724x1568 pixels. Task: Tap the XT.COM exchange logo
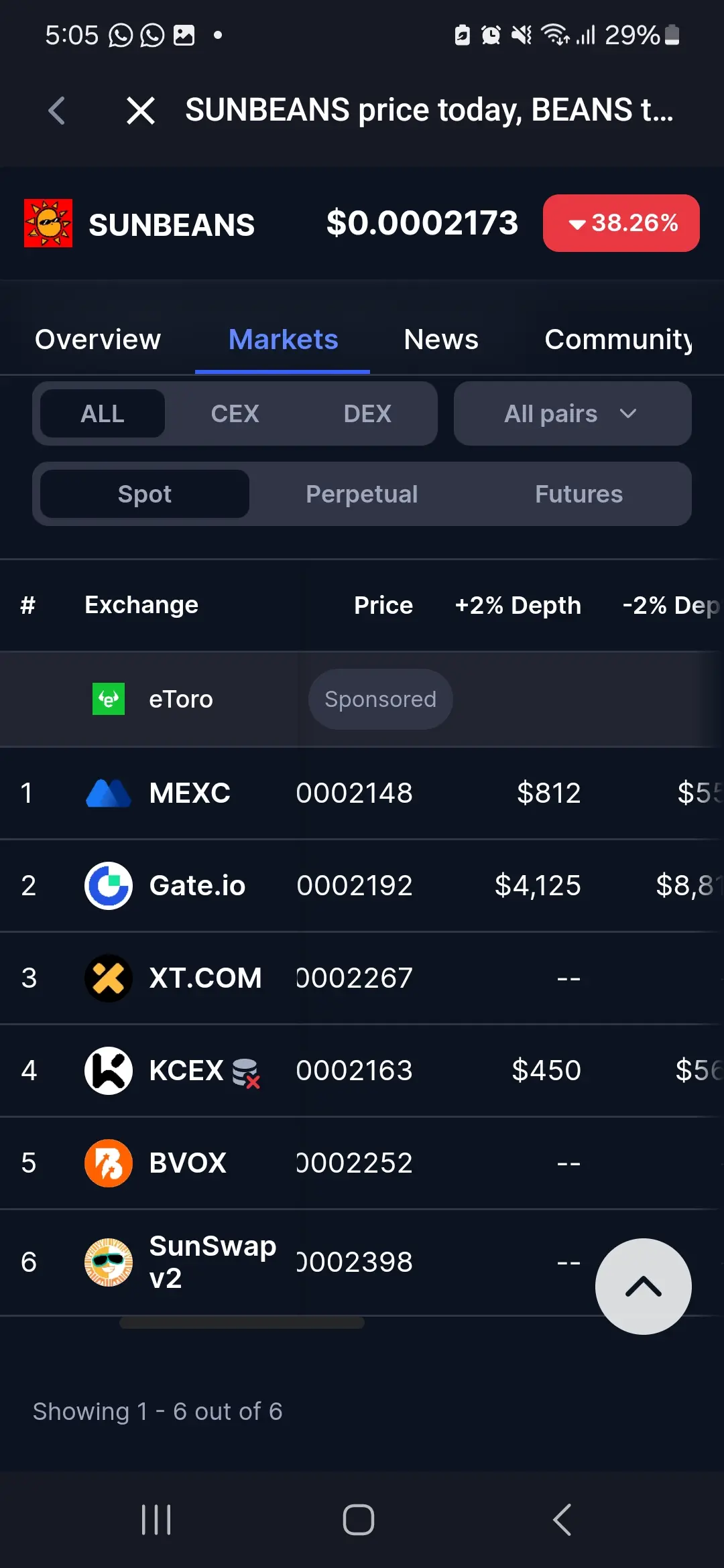(109, 978)
